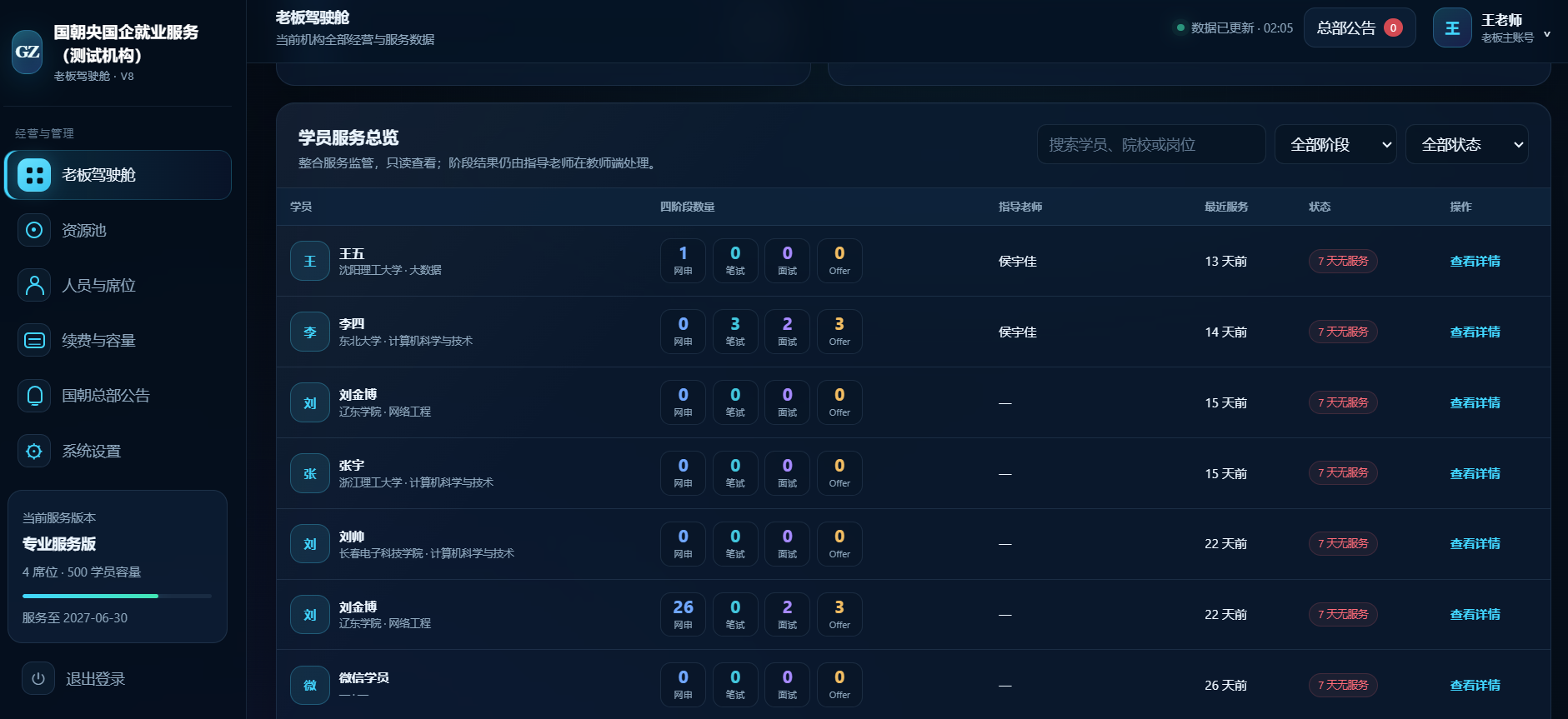Screen dimensions: 1568x719
Task: View details for 李四
Action: click(1475, 332)
